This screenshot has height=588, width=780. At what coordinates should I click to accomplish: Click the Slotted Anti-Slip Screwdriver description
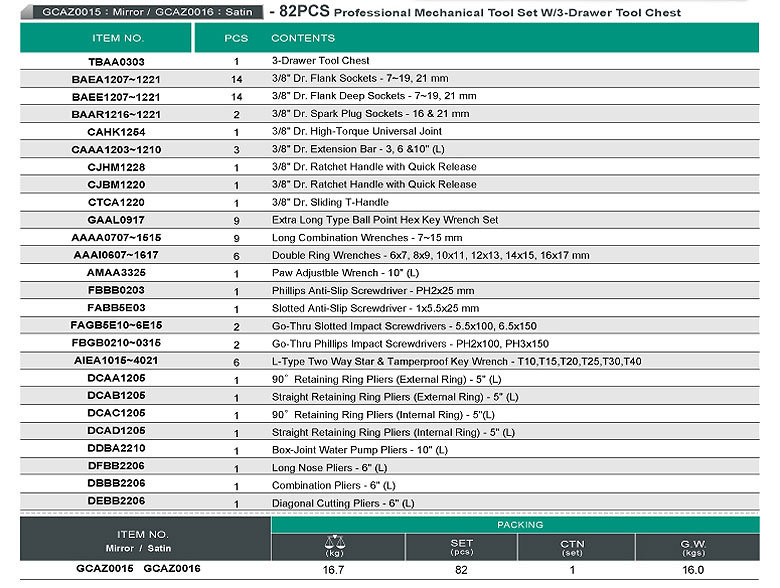point(376,308)
